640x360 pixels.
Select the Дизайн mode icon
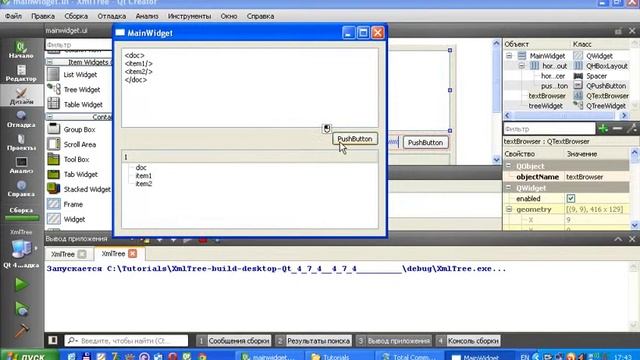pyautogui.click(x=21, y=96)
